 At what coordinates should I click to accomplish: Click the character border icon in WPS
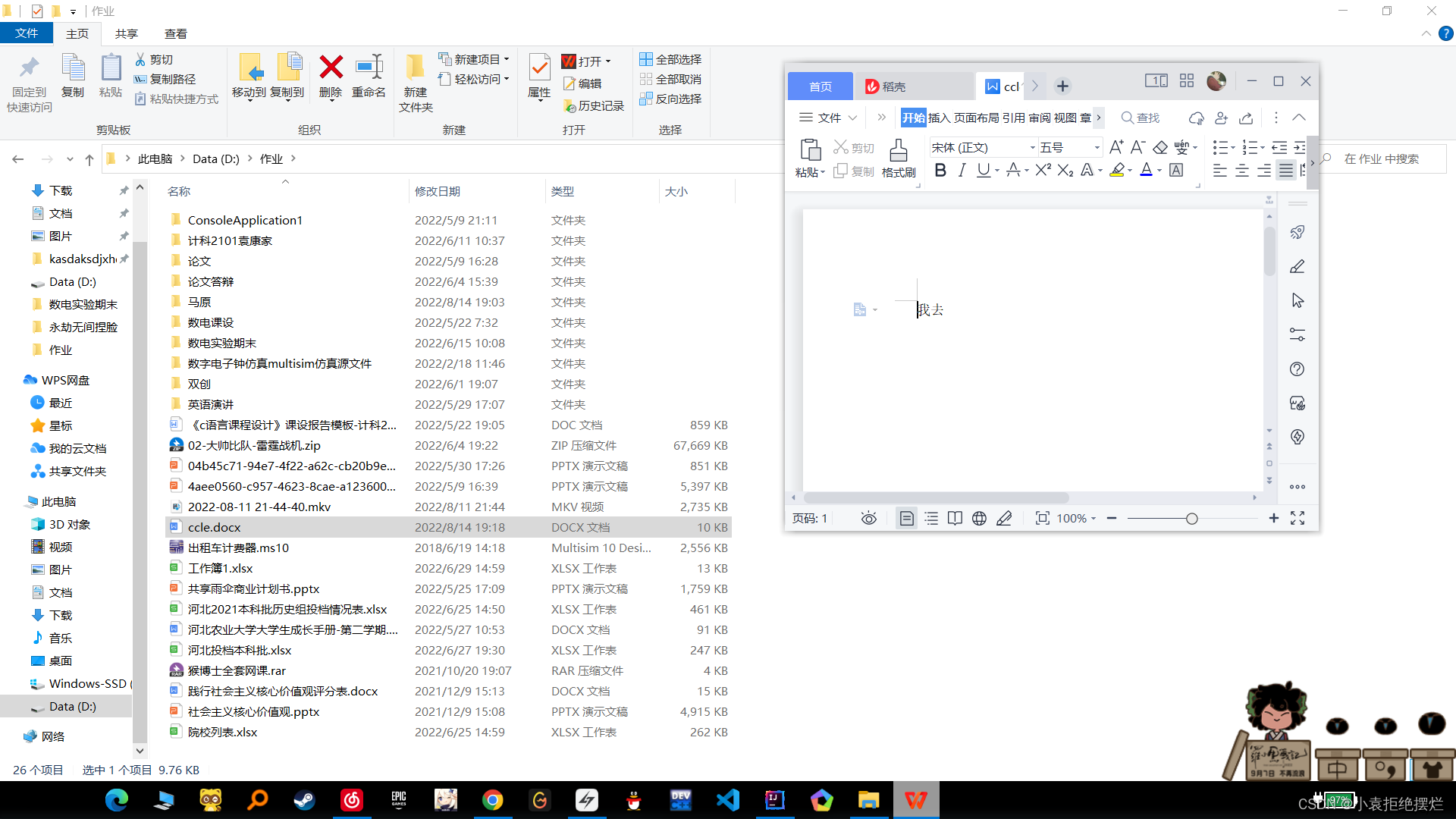pos(1176,171)
